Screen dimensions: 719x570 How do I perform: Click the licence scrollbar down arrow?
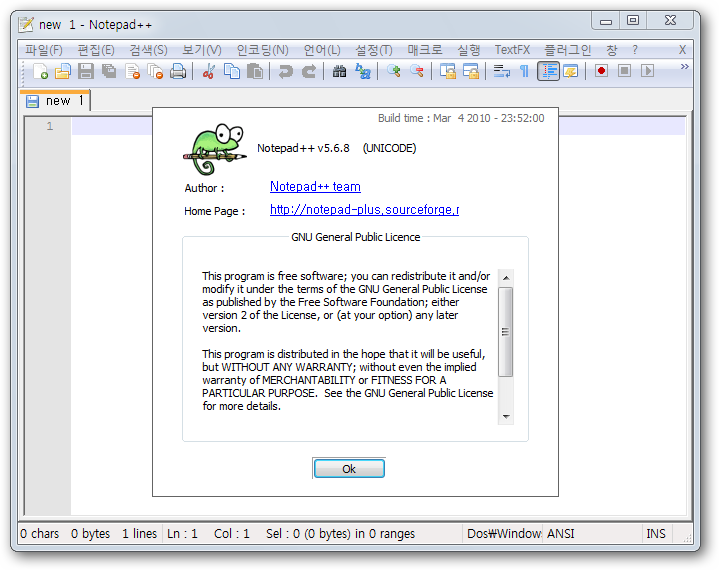point(506,416)
